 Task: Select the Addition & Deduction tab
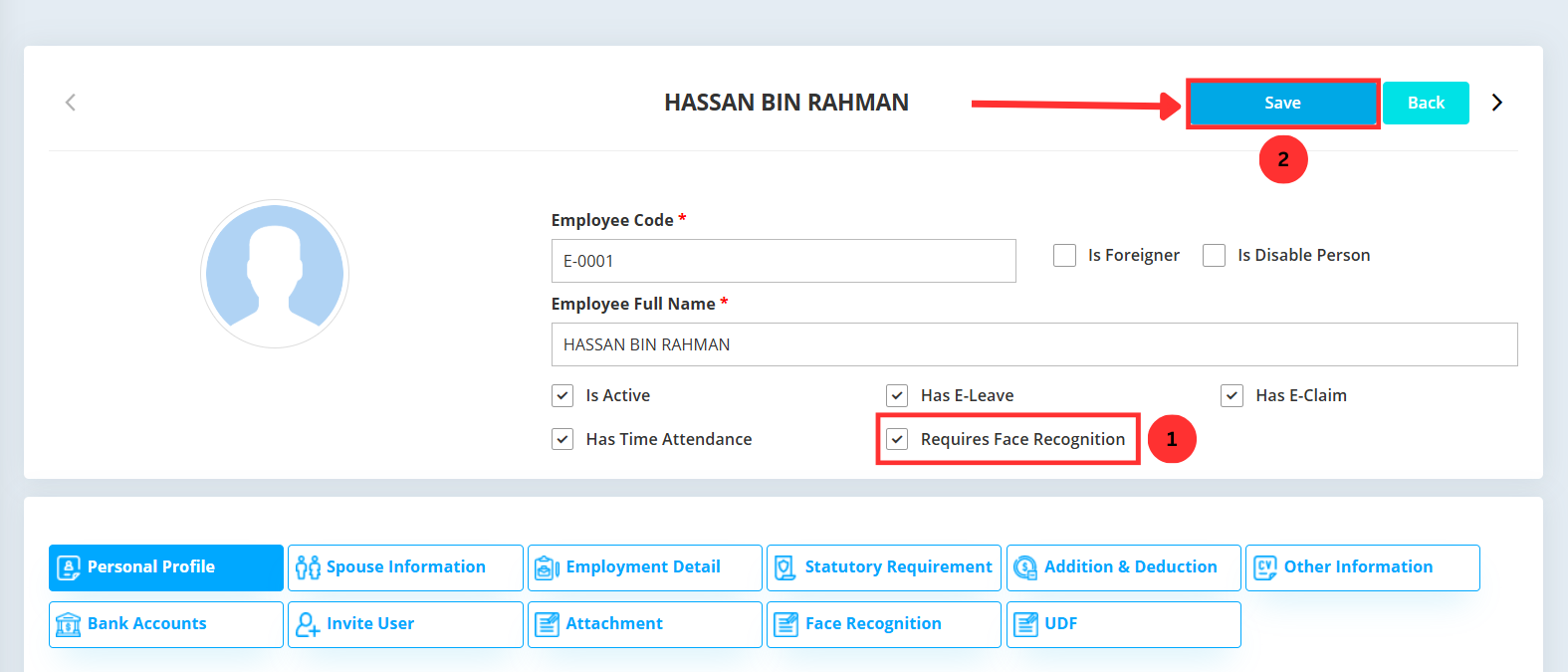pos(1124,567)
